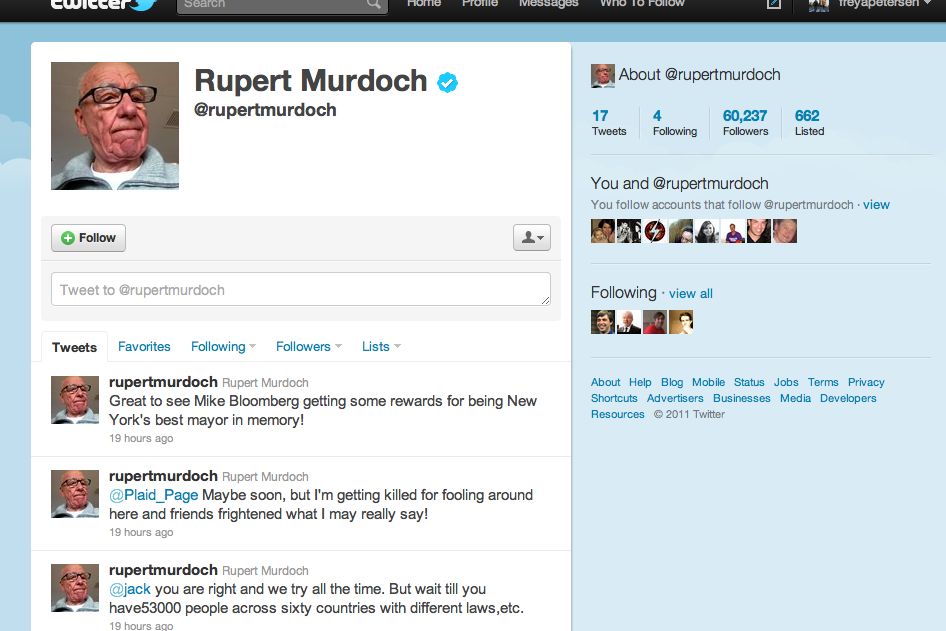Click the 17 Tweets stat

[x=608, y=123]
